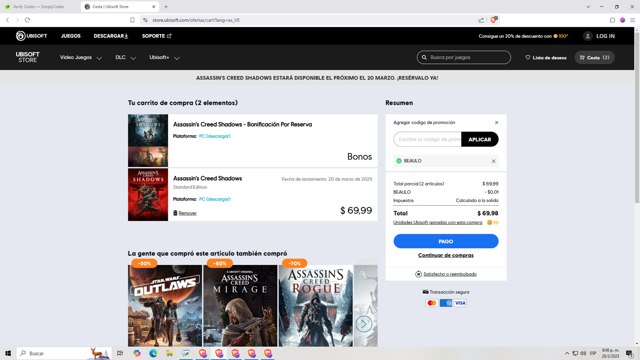The height and width of the screenshot is (360, 640).
Task: Open the Ubisoft Store logo link
Action: tap(27, 57)
